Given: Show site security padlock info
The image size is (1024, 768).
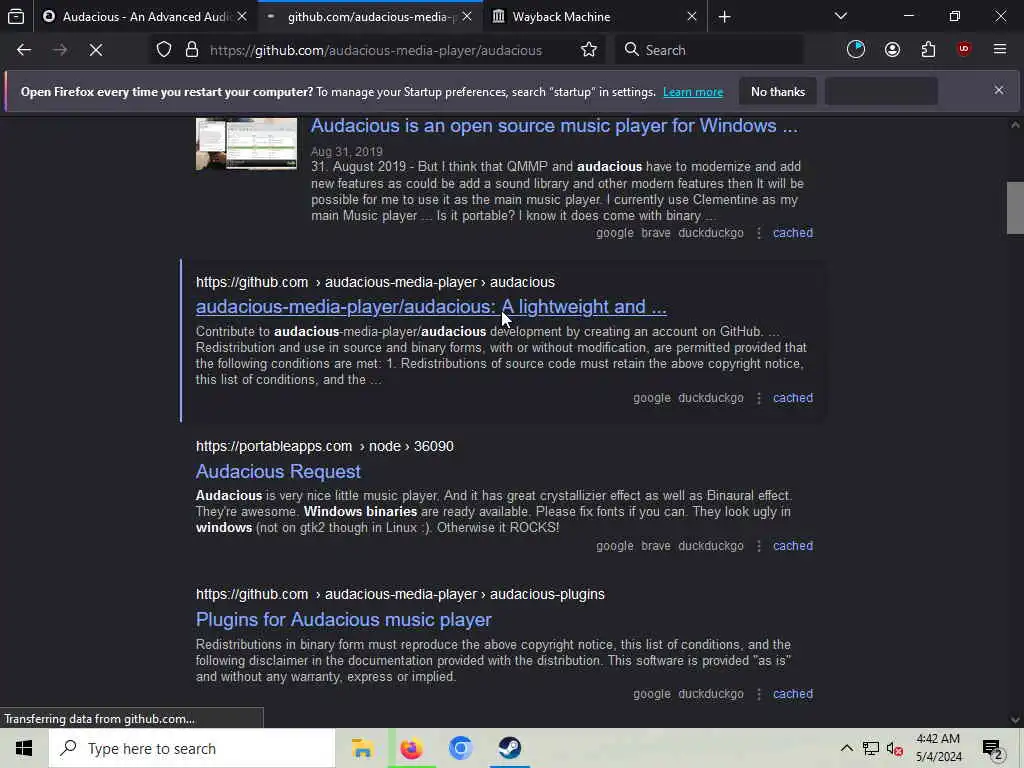Looking at the screenshot, I should pyautogui.click(x=191, y=50).
